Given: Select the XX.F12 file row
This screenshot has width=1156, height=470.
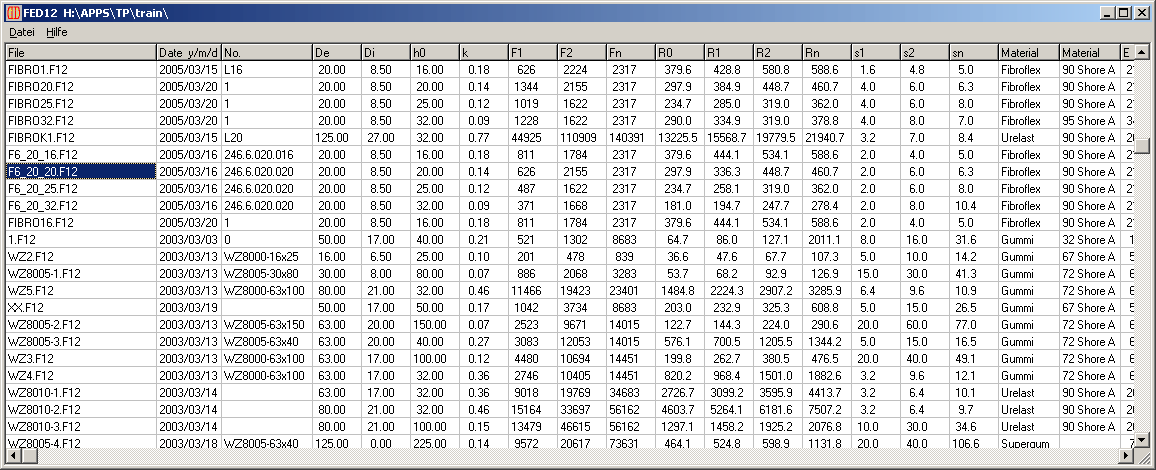Looking at the screenshot, I should 80,308.
